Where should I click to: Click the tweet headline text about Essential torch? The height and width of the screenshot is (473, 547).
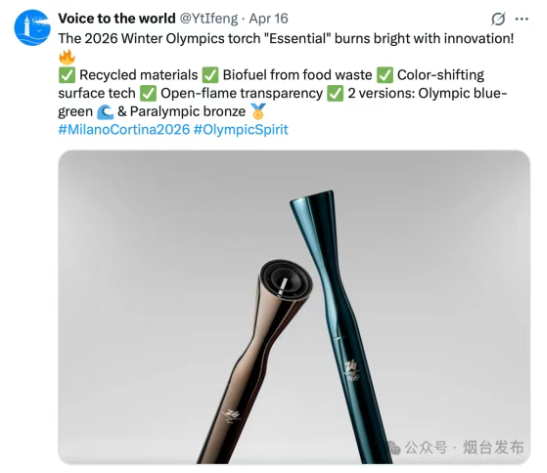[286, 38]
